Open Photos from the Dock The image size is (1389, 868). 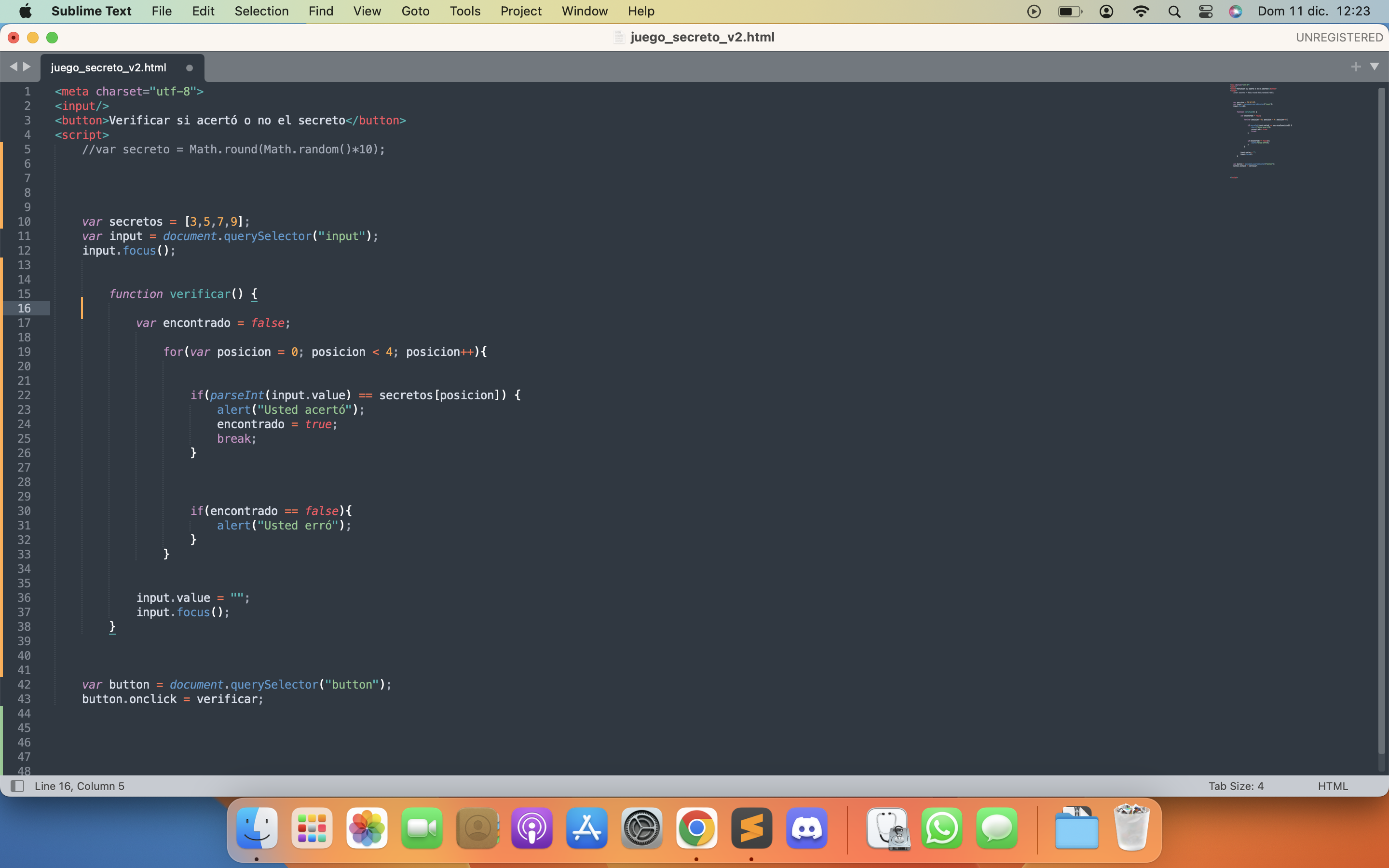click(x=367, y=828)
